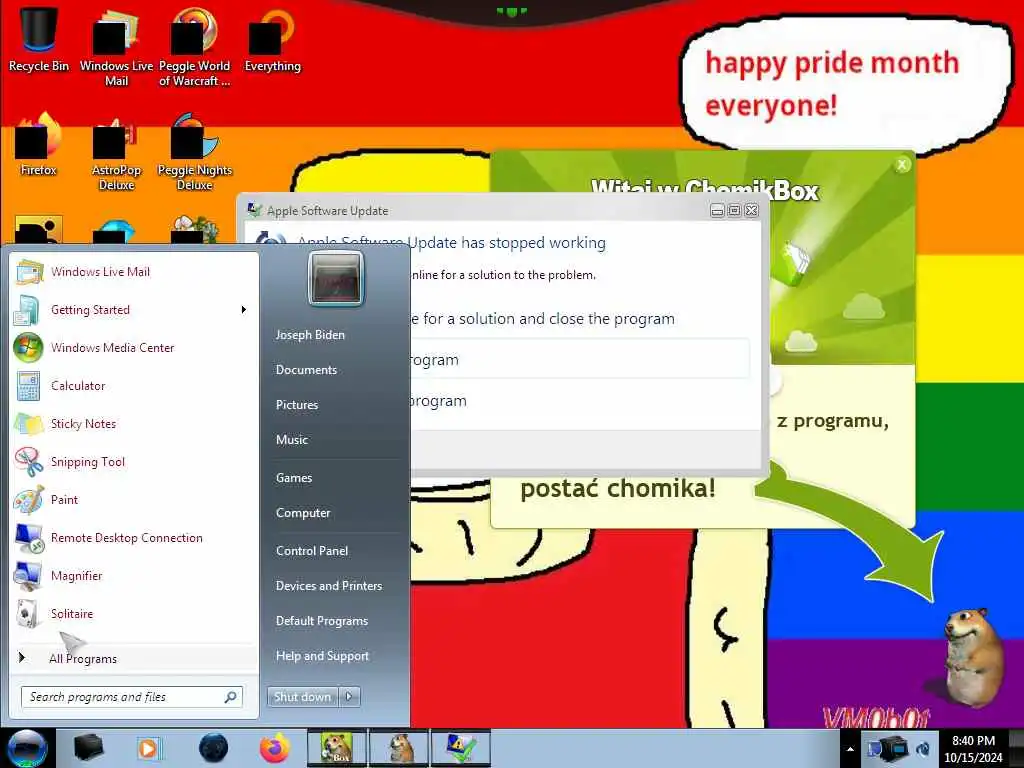This screenshot has width=1024, height=768.
Task: Start the Solitaire game
Action: click(134, 613)
